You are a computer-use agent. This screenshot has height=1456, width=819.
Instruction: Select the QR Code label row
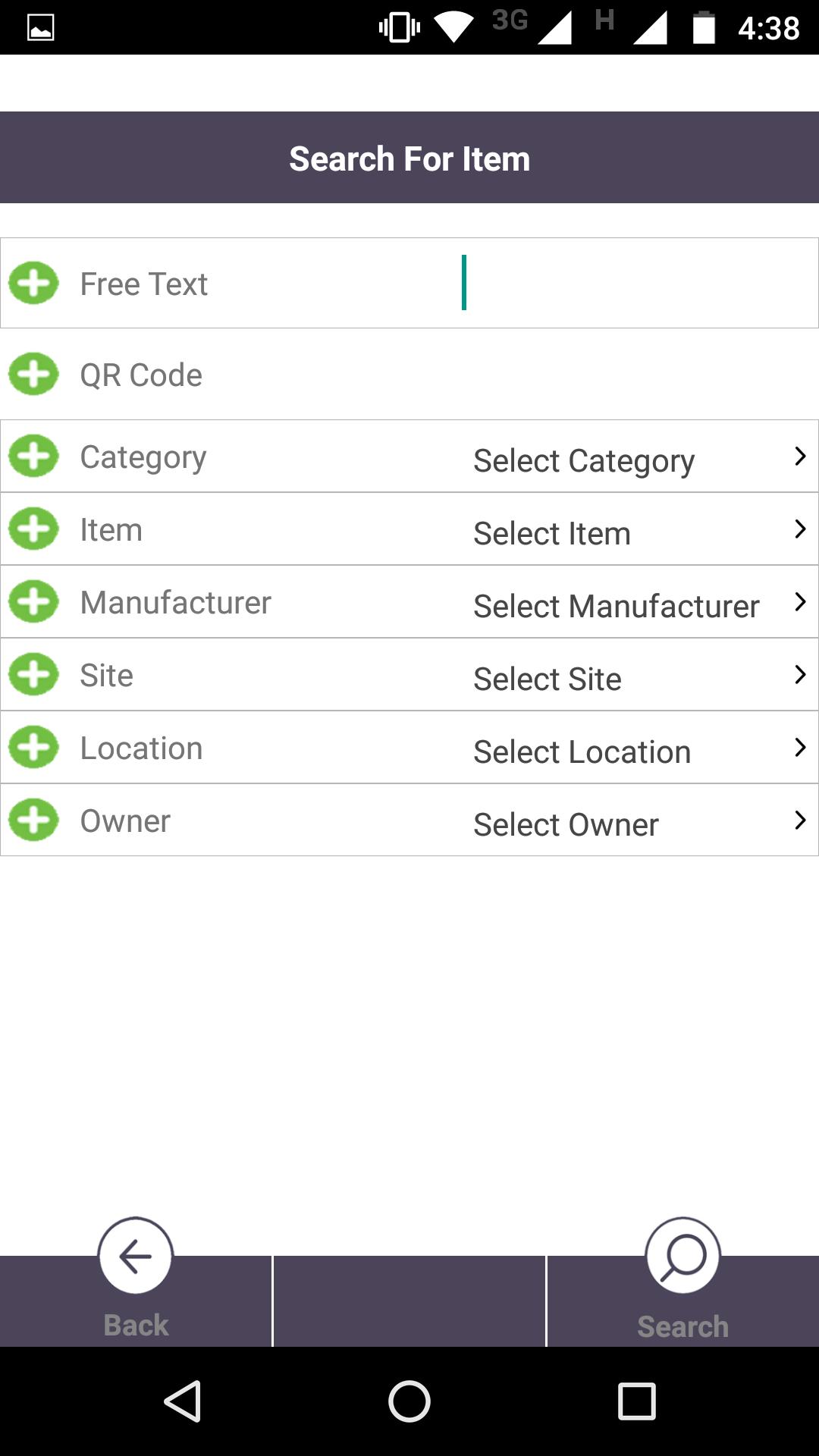coord(409,374)
